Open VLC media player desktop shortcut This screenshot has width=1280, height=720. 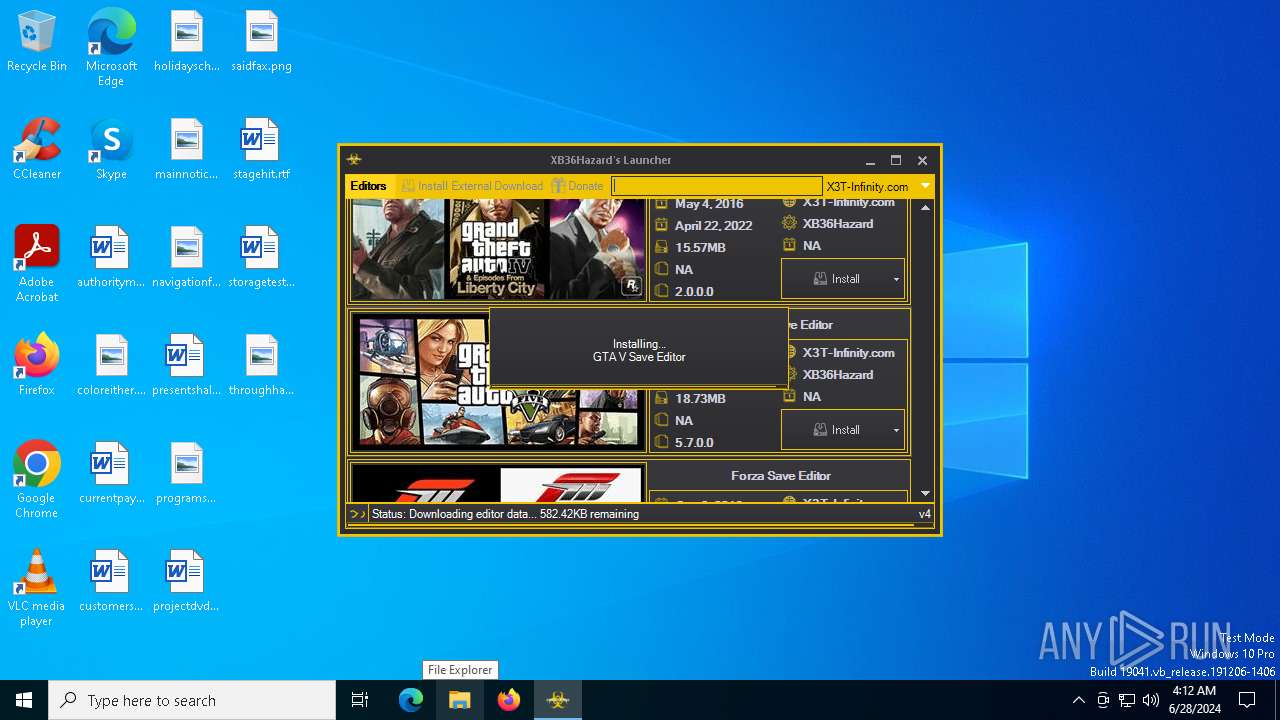tap(37, 588)
